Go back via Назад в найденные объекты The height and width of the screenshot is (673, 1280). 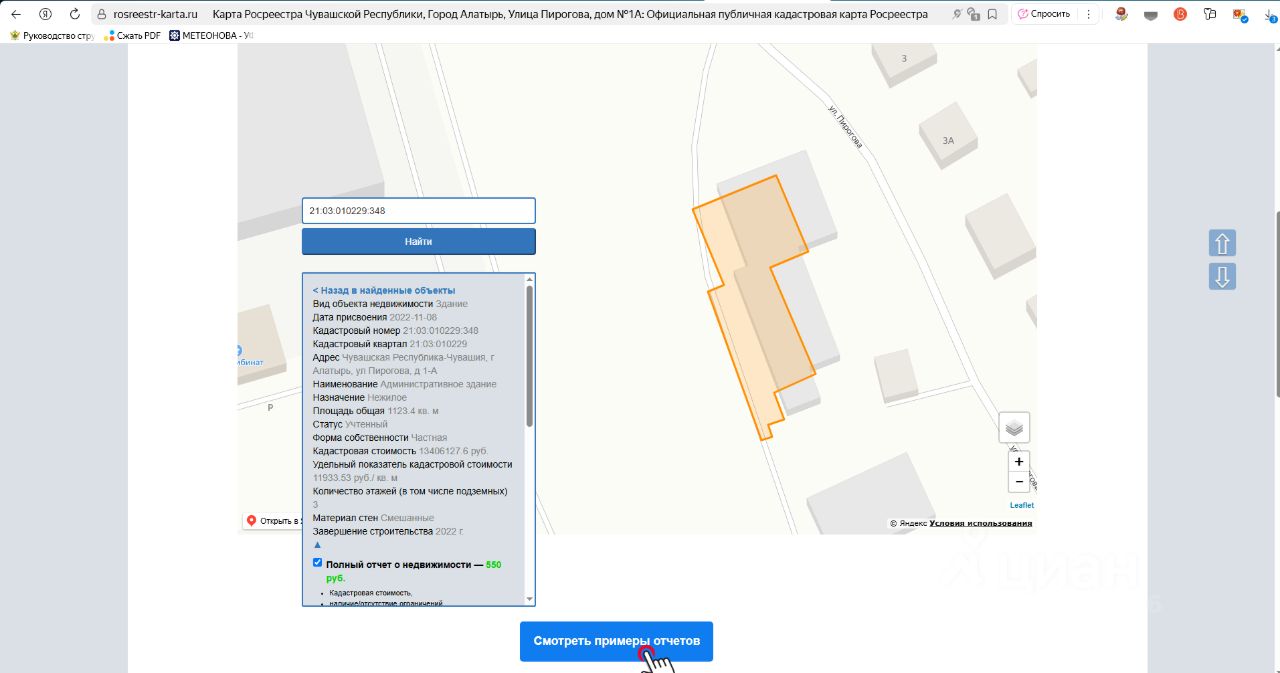[x=384, y=290]
